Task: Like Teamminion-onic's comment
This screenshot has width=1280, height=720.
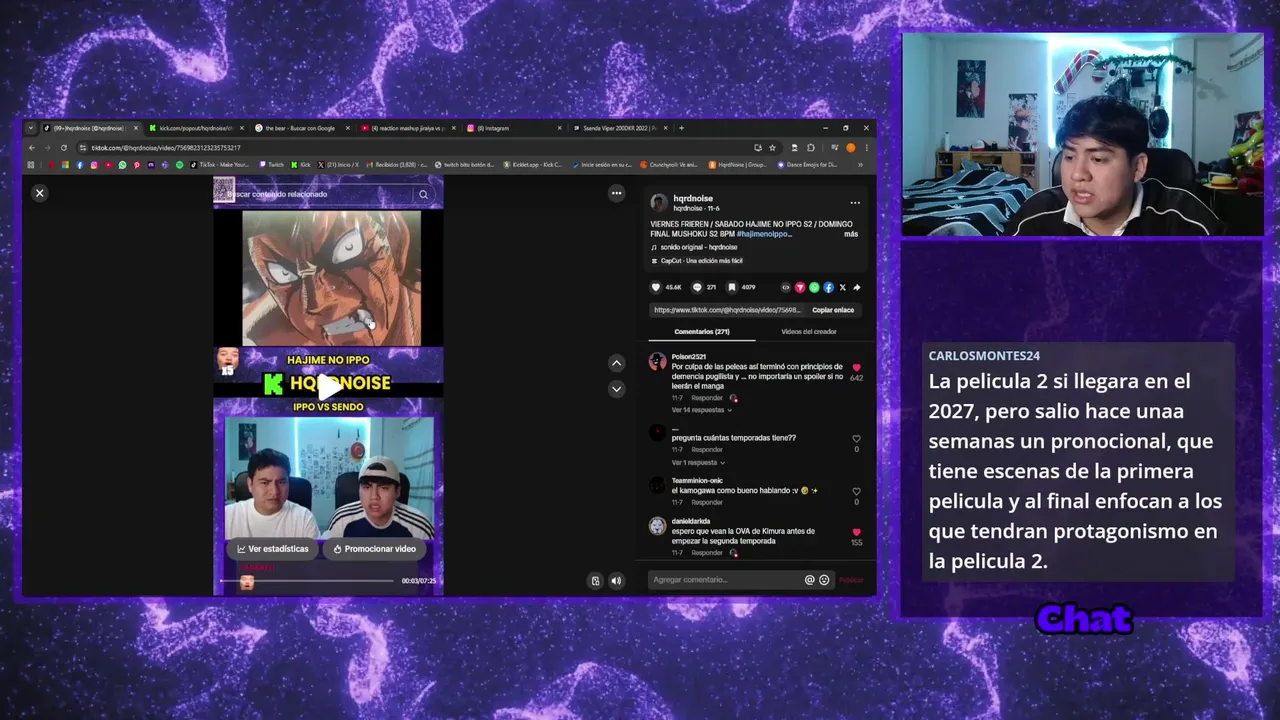Action: pos(856,491)
